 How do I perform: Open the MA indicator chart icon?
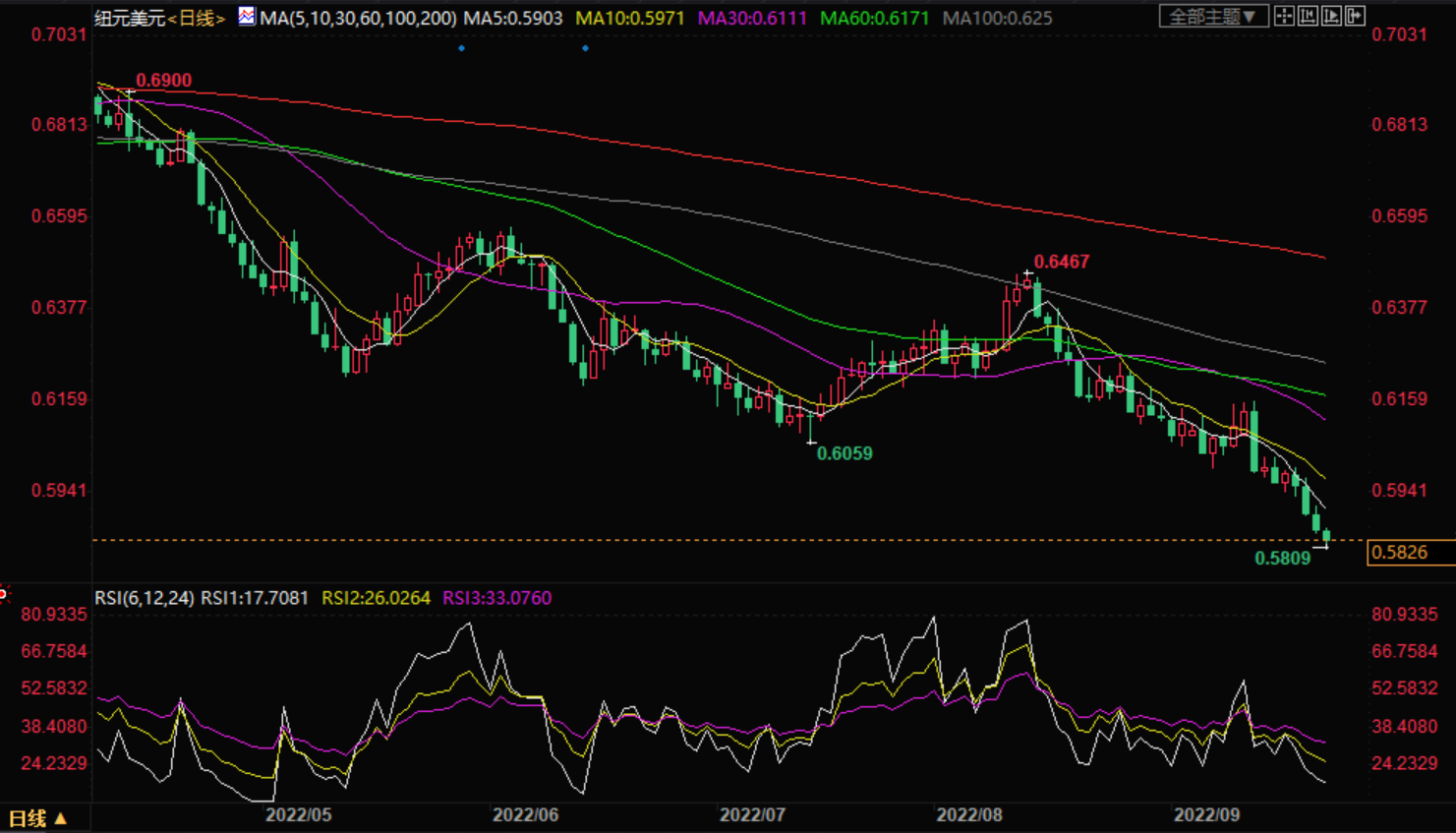click(246, 16)
